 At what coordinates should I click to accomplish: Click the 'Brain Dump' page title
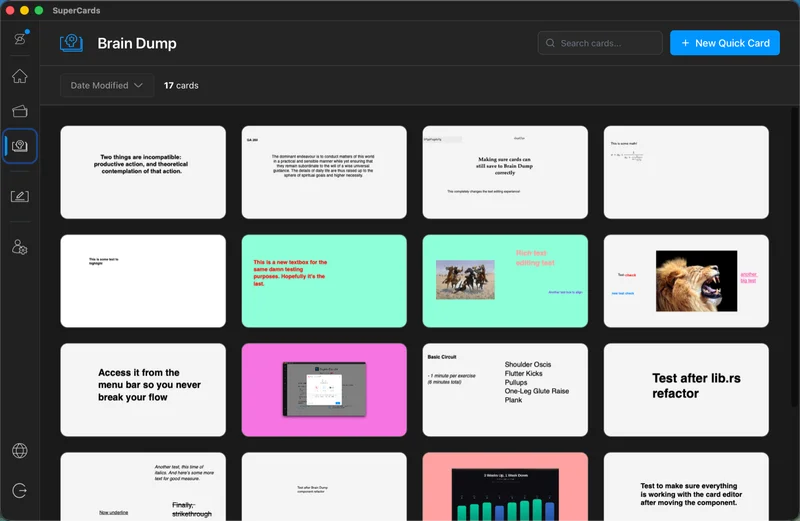point(137,43)
